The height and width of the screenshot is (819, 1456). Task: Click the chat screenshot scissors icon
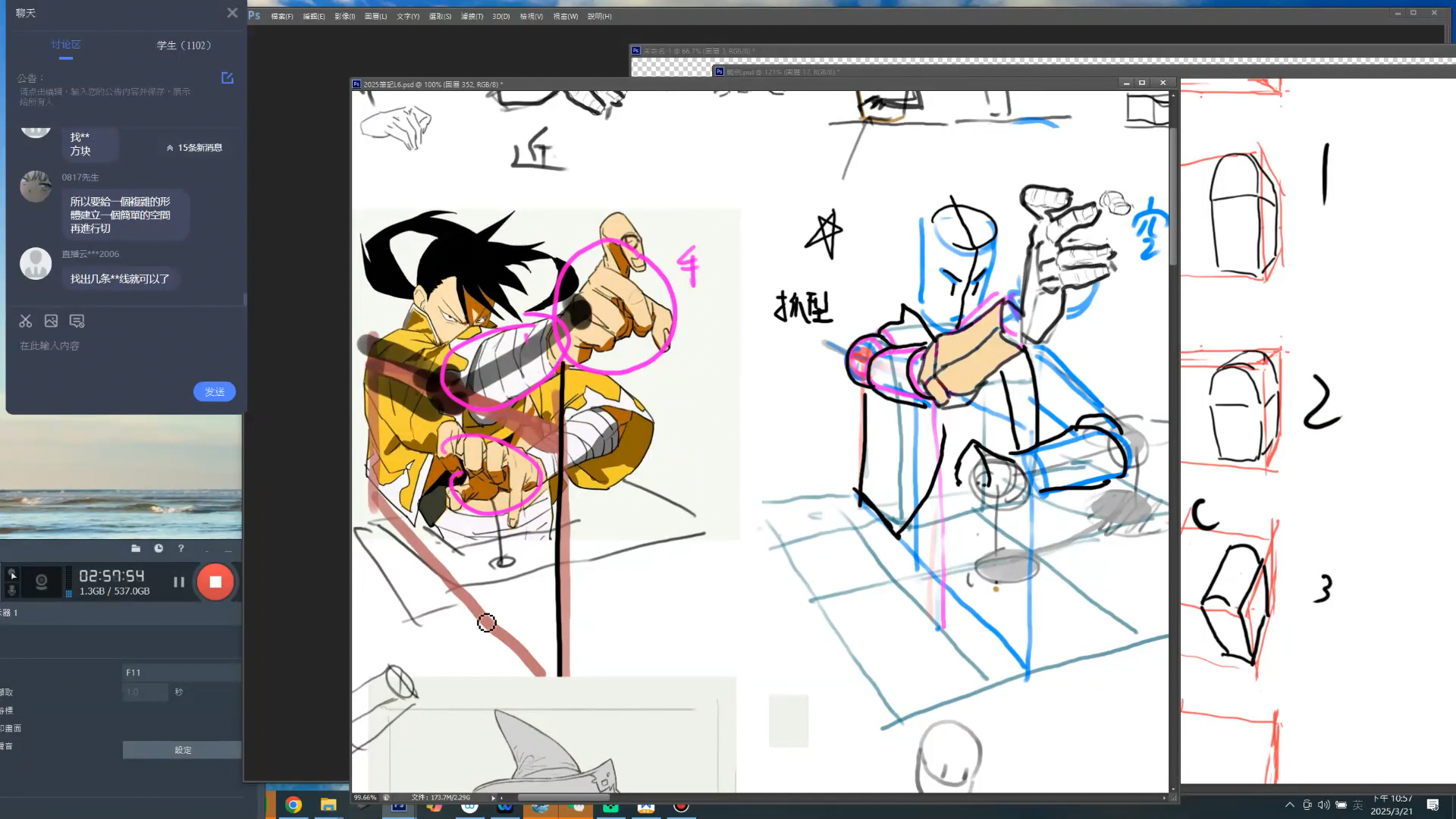click(26, 321)
